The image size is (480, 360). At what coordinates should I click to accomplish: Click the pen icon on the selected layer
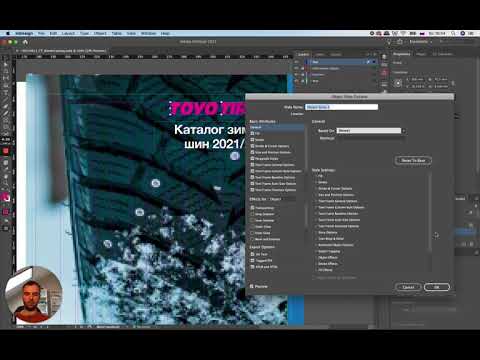368,62
